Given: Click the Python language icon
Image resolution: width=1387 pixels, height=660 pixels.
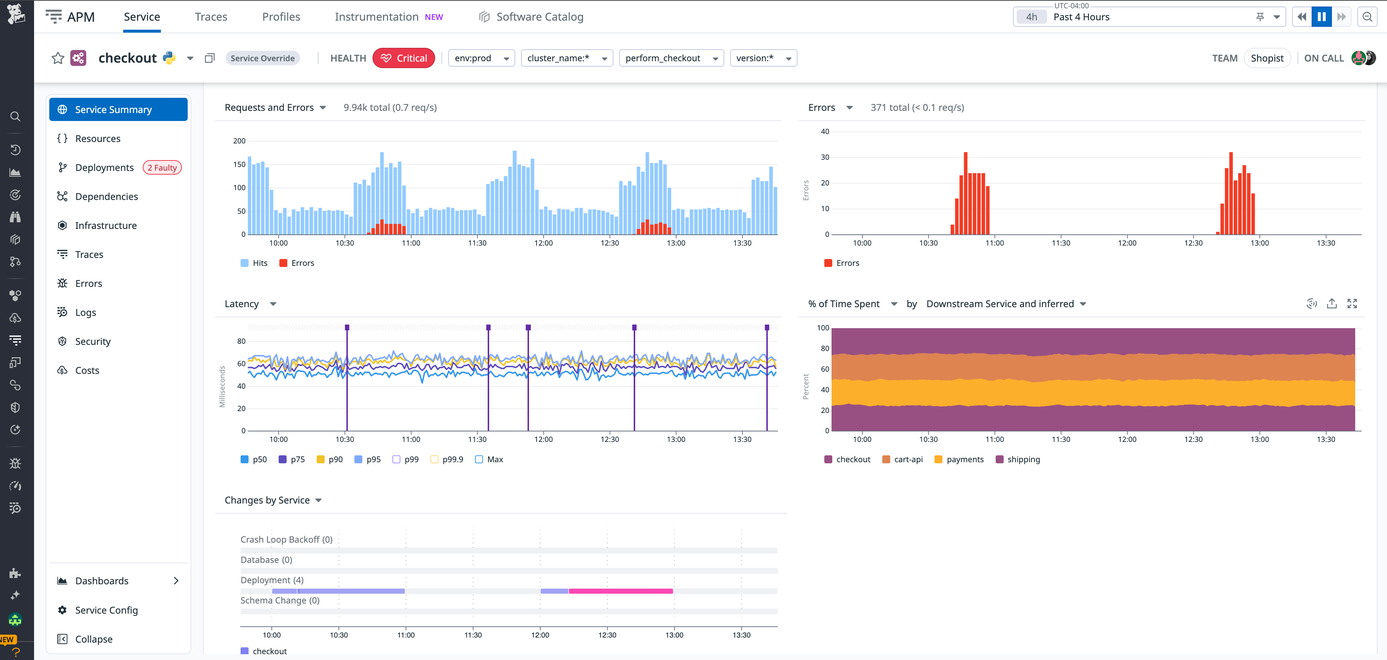Looking at the screenshot, I should pos(169,58).
